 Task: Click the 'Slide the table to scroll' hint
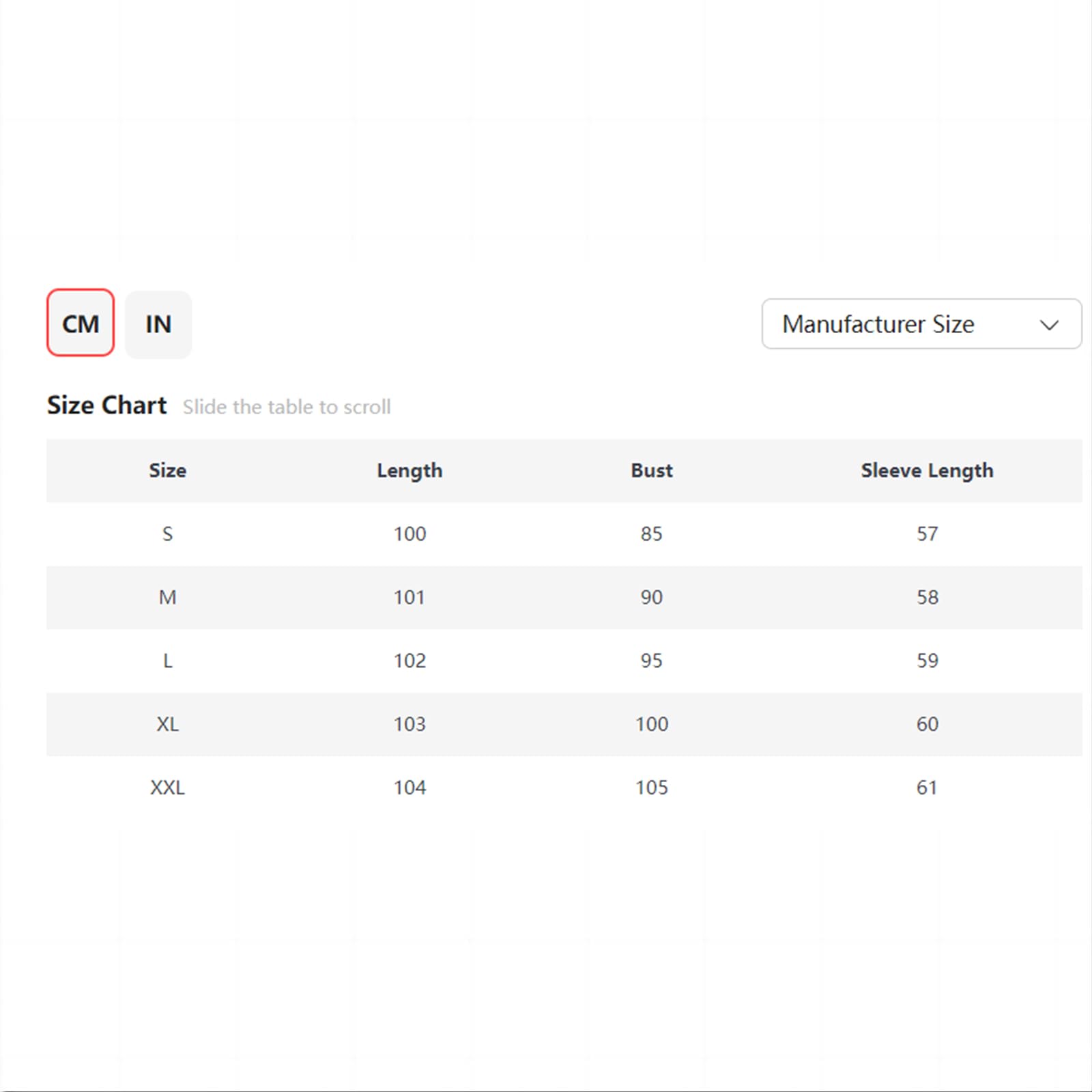point(287,407)
